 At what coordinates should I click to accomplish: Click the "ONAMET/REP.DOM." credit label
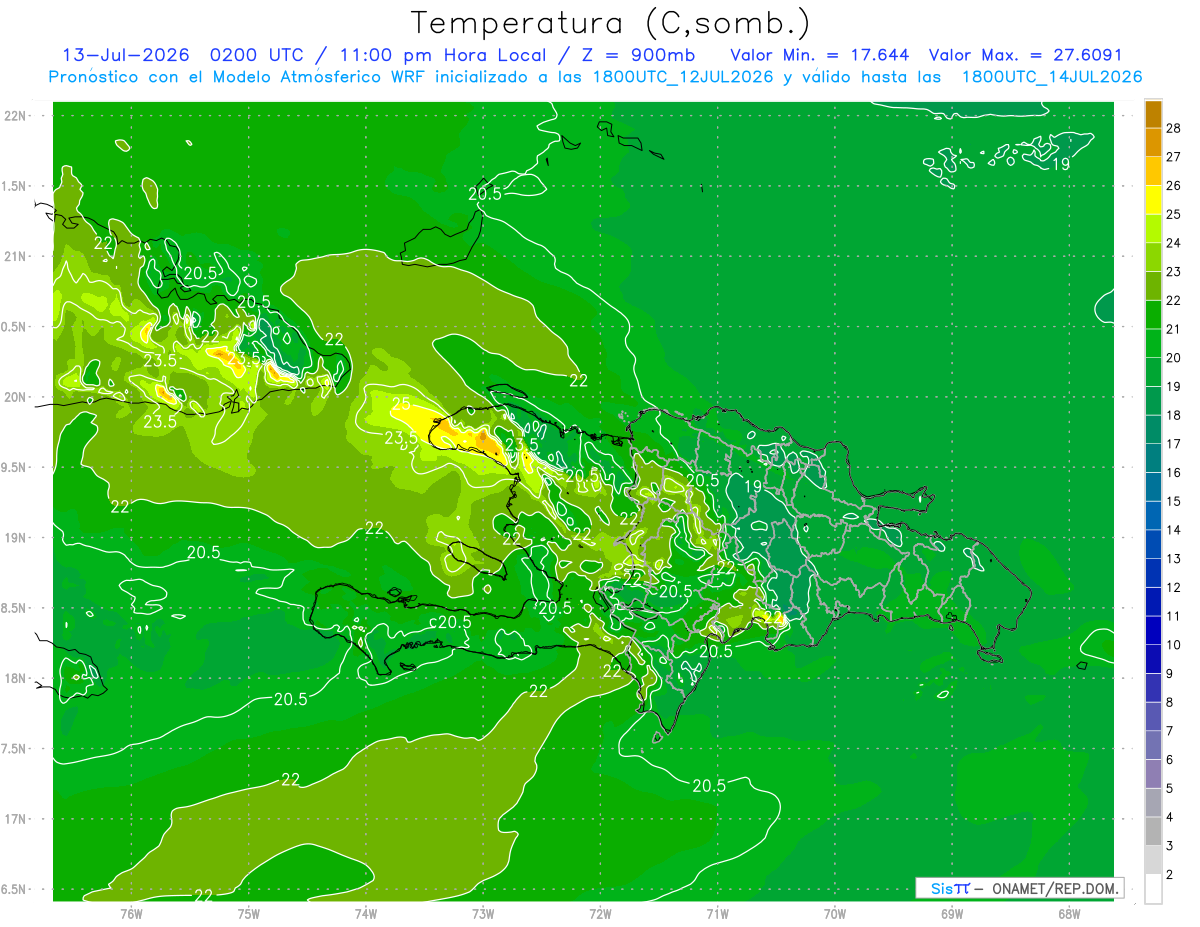(x=1054, y=888)
